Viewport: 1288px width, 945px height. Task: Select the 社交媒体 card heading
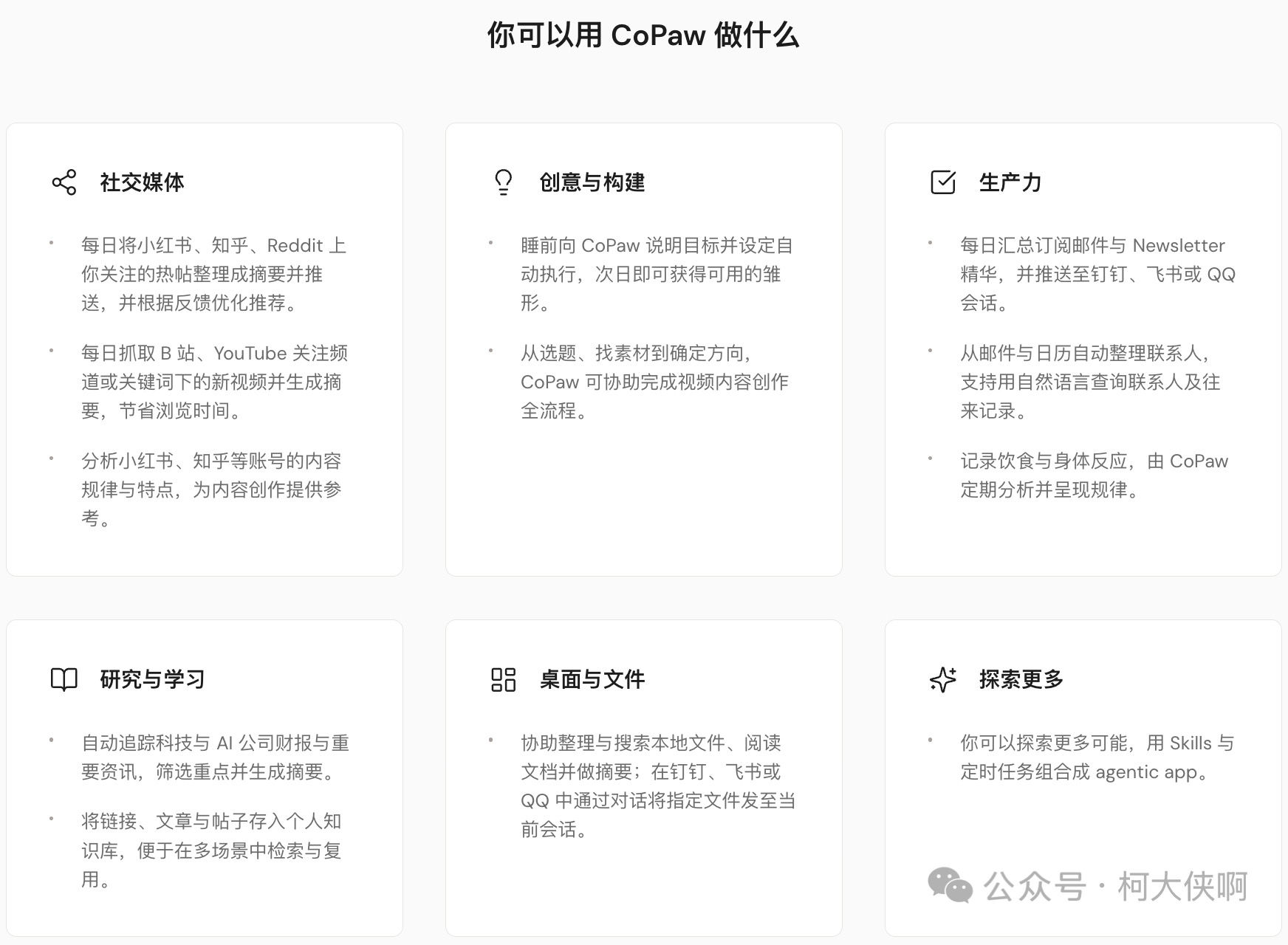(x=143, y=182)
